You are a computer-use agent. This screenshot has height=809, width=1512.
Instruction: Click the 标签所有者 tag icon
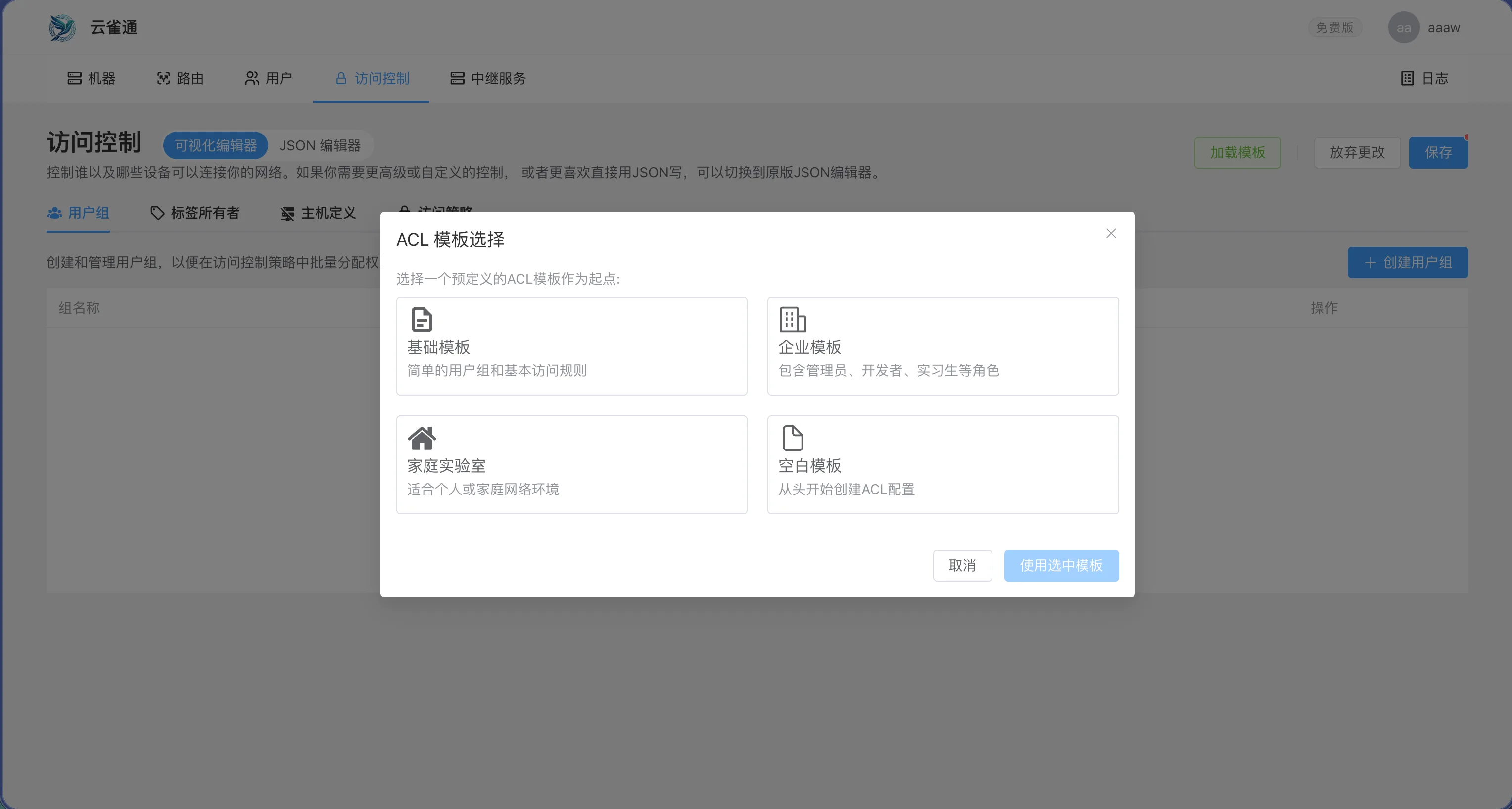[157, 213]
